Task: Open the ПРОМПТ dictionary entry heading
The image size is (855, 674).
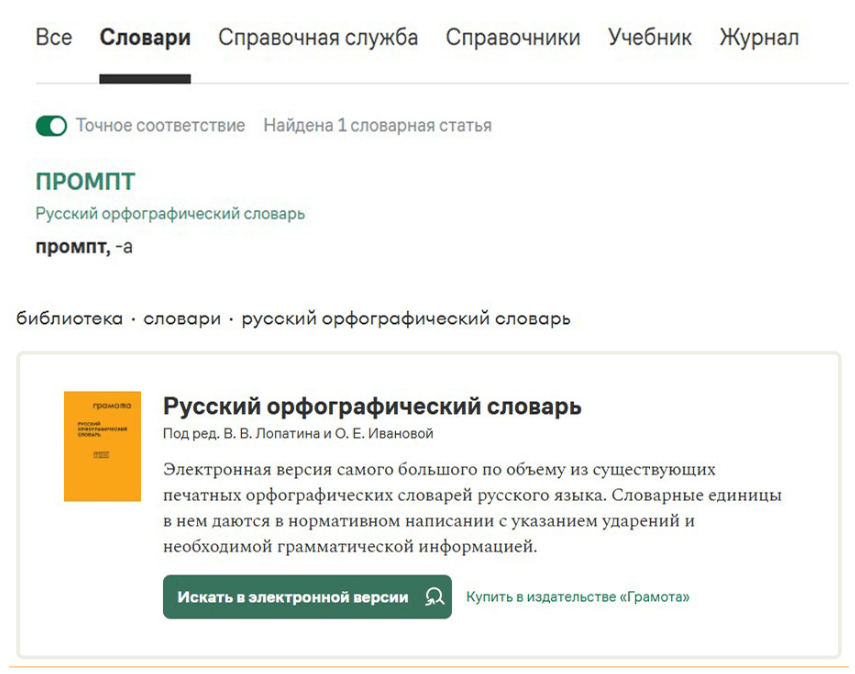Action: (x=85, y=182)
